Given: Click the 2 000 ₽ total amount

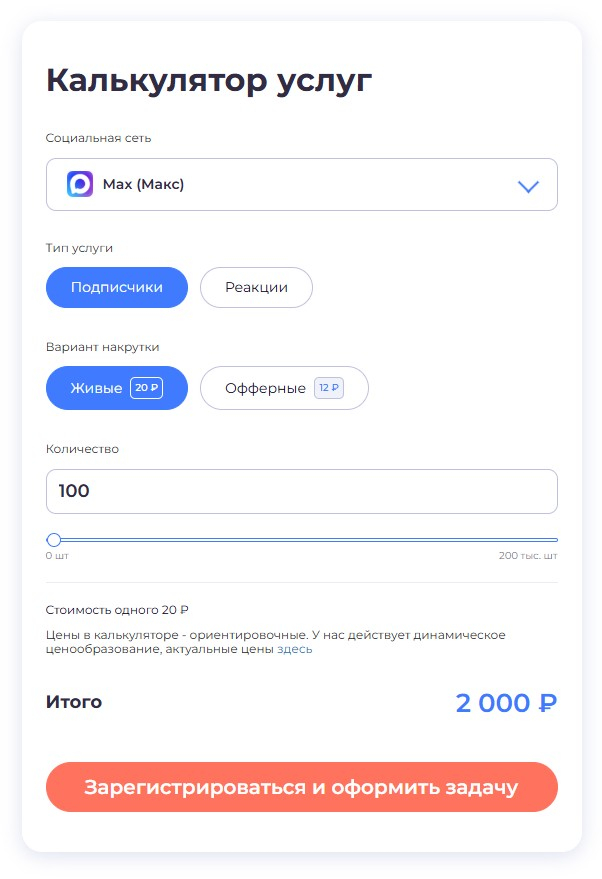Looking at the screenshot, I should pos(506,703).
